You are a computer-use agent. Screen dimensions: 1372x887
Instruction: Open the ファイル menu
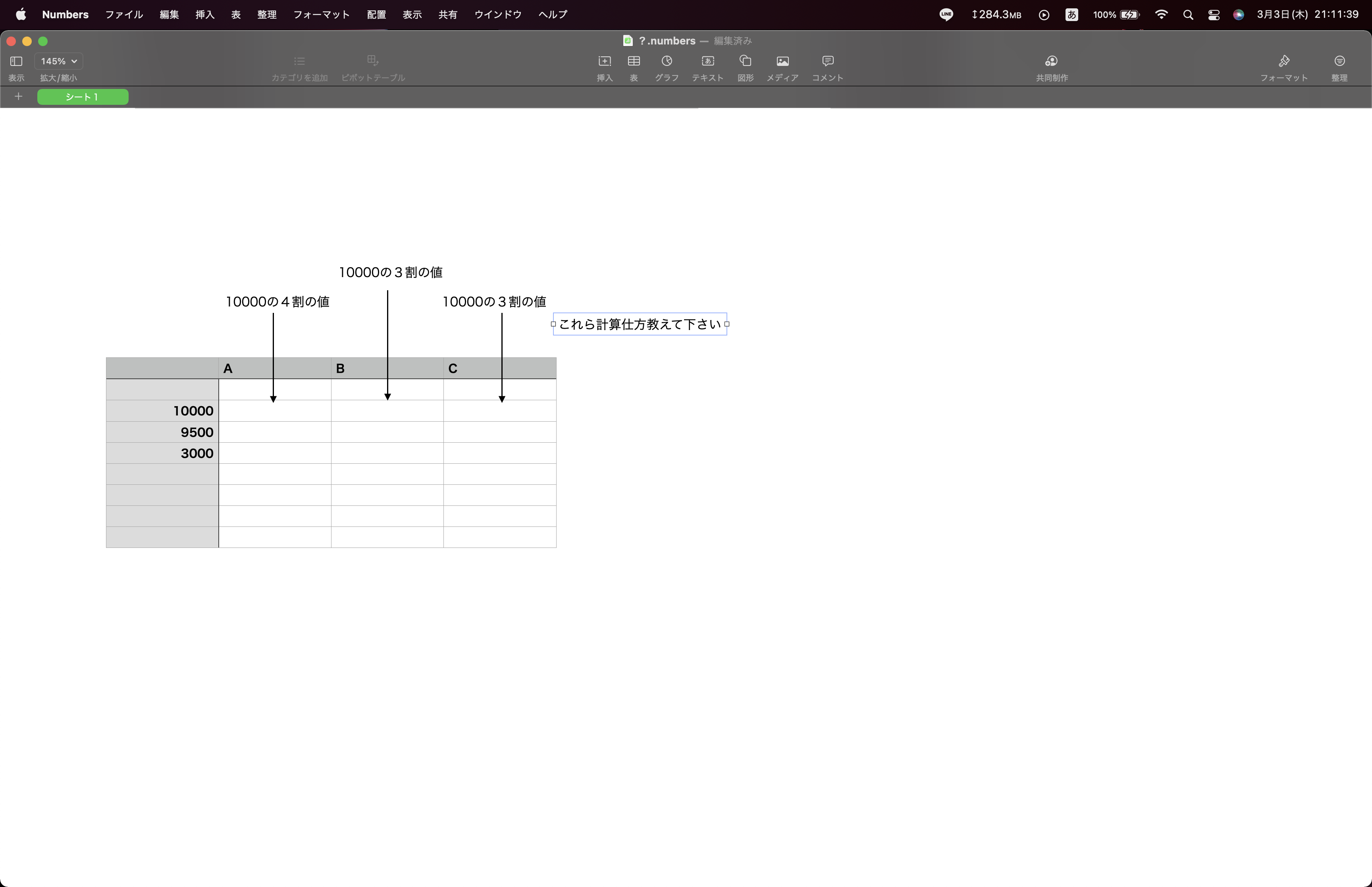click(124, 14)
